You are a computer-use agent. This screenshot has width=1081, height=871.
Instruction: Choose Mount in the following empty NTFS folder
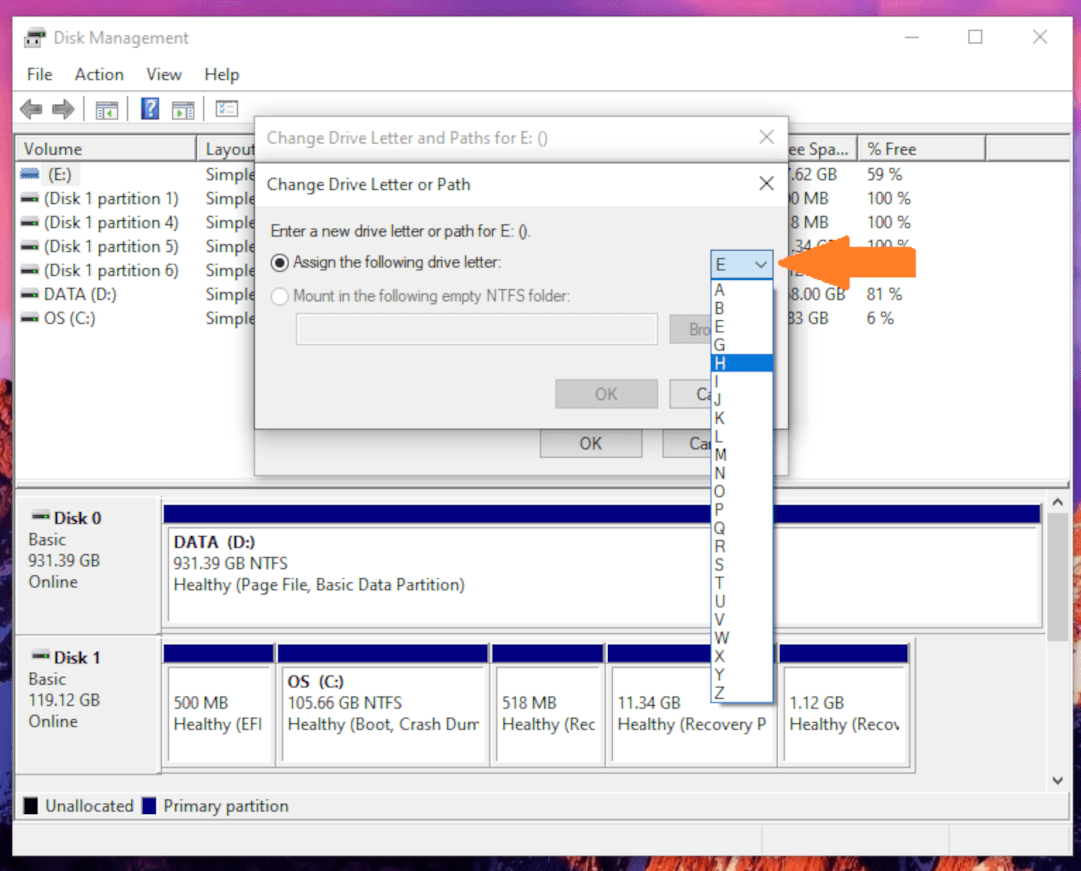(280, 295)
